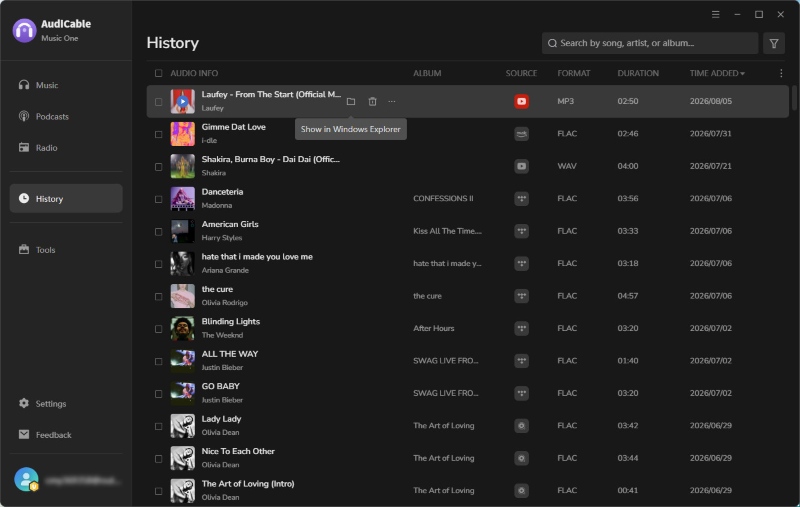Click the Feedback envelope icon in the sidebar
This screenshot has height=507, width=800.
pyautogui.click(x=24, y=434)
